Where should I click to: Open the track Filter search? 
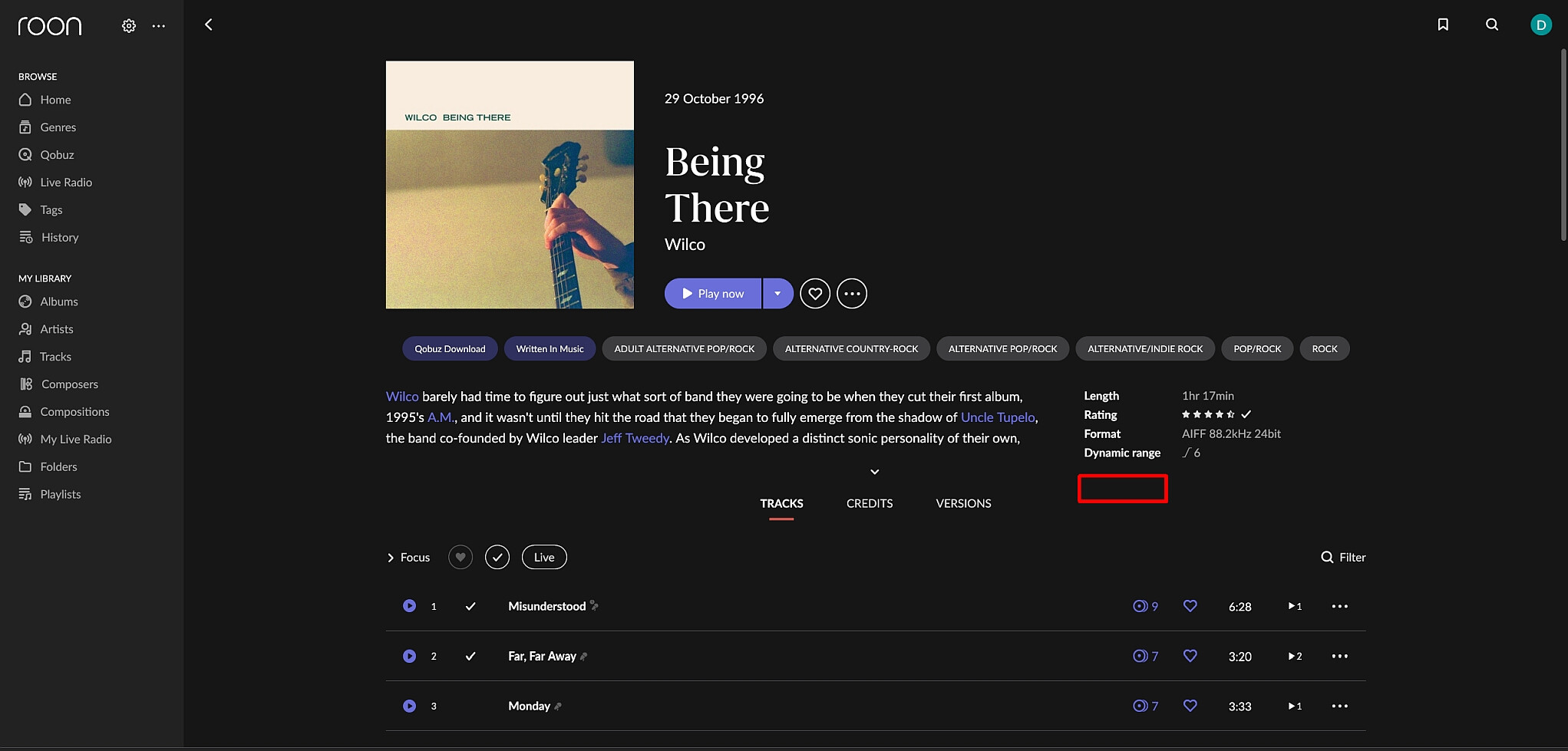1343,558
